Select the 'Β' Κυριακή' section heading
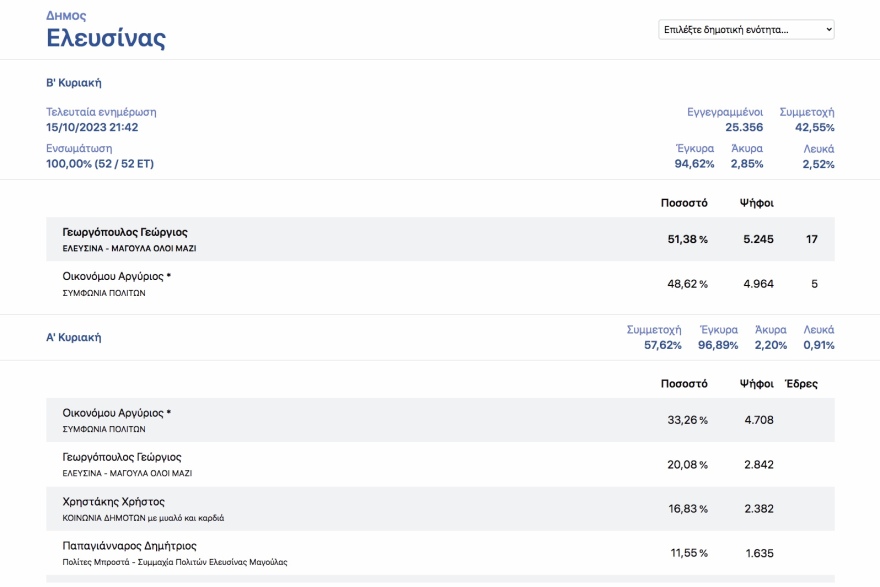 click(x=74, y=83)
